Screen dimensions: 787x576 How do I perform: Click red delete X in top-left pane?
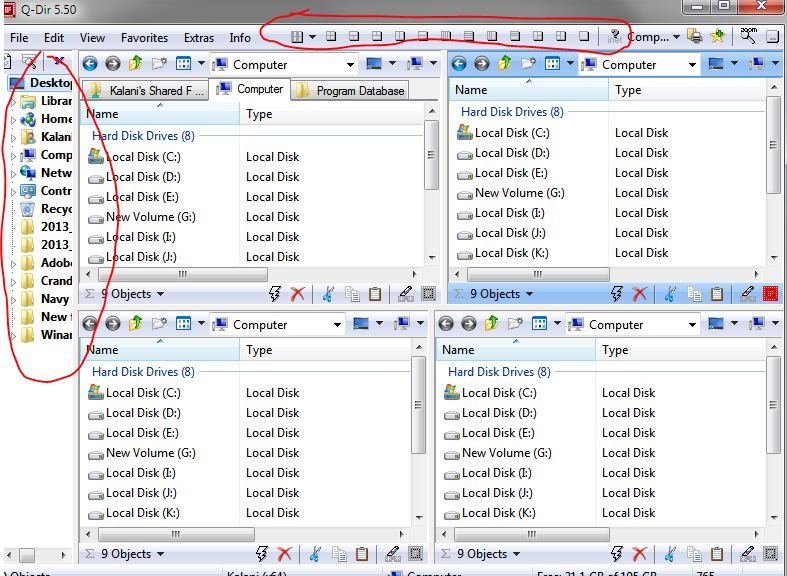tap(298, 294)
